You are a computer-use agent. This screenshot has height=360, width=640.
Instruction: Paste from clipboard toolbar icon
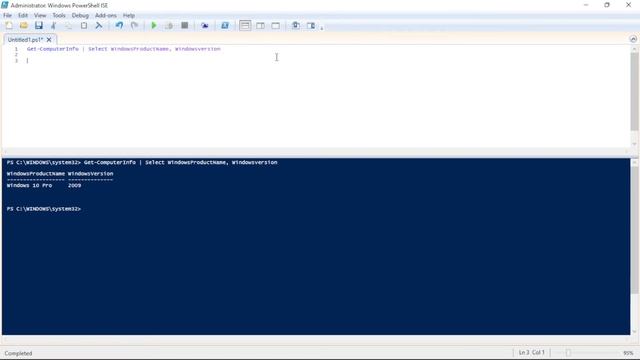click(x=84, y=25)
